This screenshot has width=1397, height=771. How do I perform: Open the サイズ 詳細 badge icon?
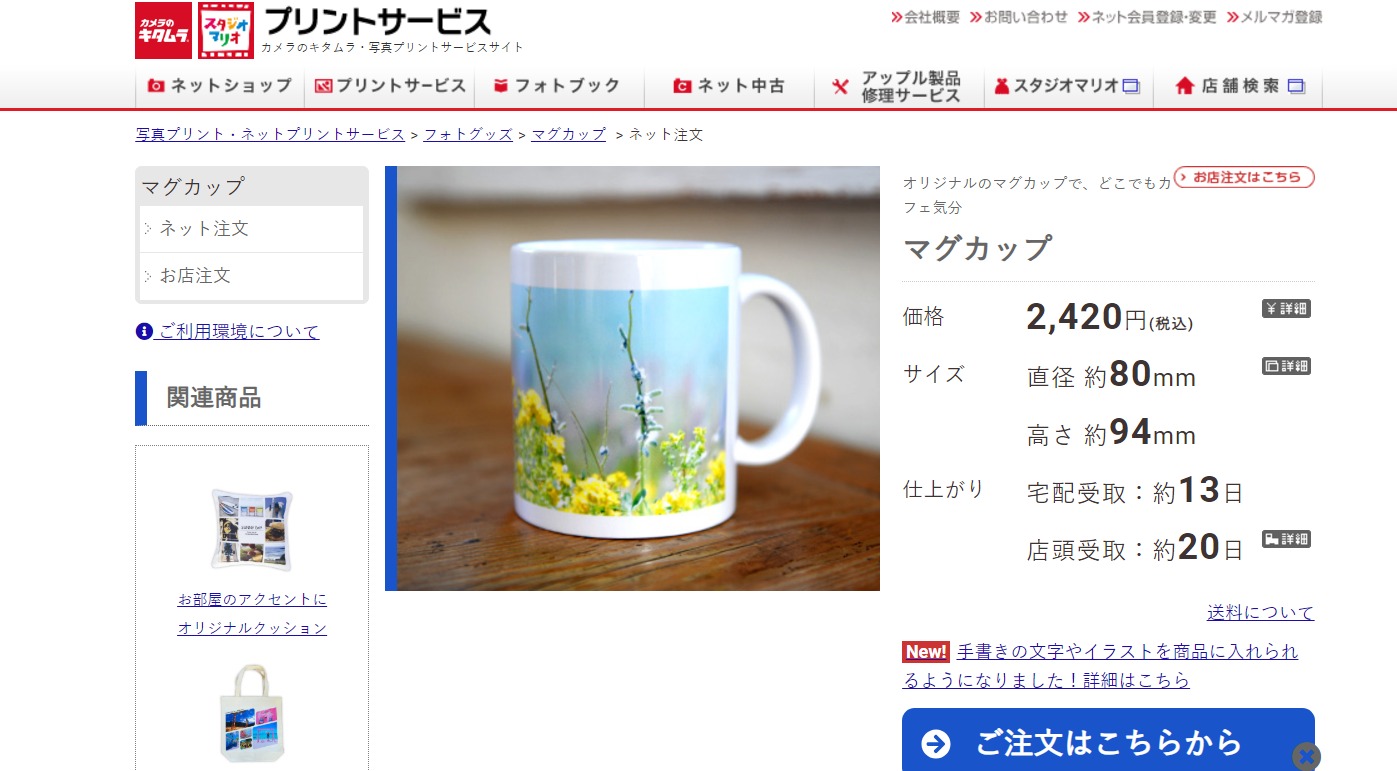[x=1286, y=366]
